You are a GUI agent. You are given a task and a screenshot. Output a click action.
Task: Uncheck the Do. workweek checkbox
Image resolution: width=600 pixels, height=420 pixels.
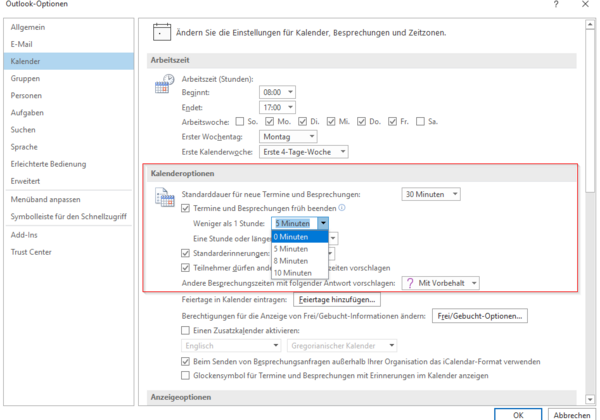361,122
